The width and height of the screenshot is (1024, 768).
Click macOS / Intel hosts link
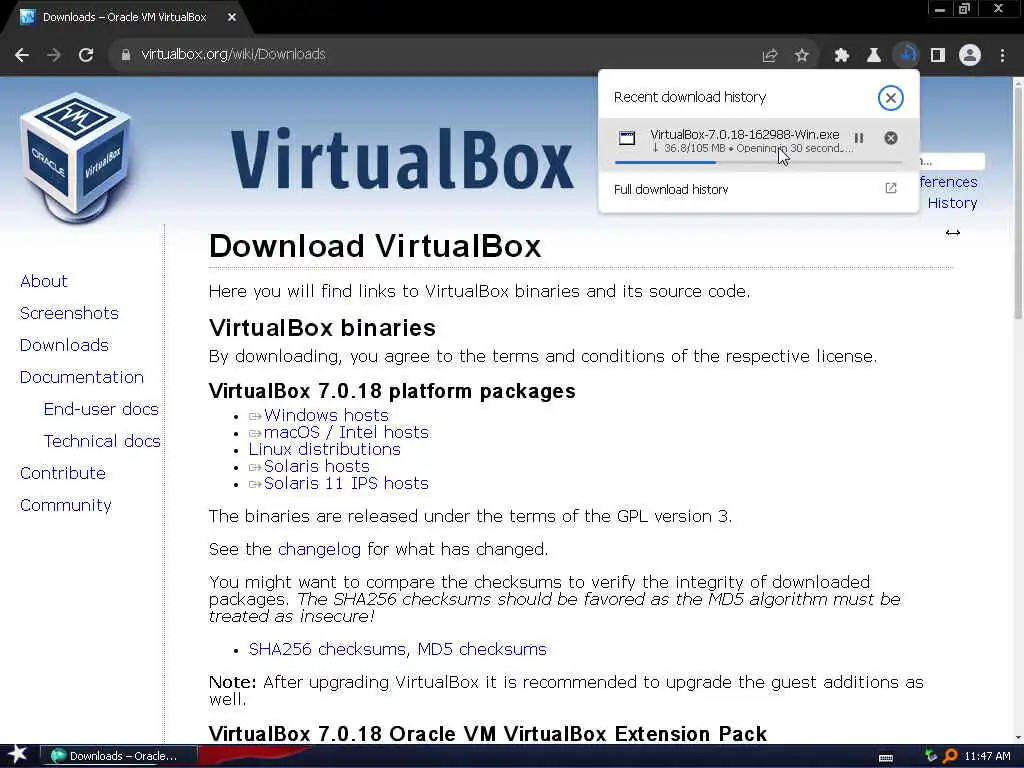pos(346,432)
